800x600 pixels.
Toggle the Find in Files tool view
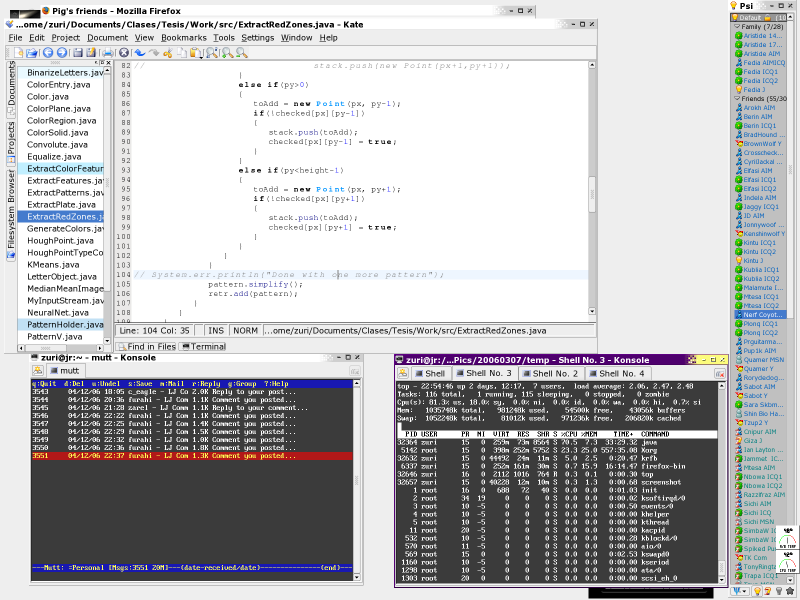pyautogui.click(x=147, y=346)
